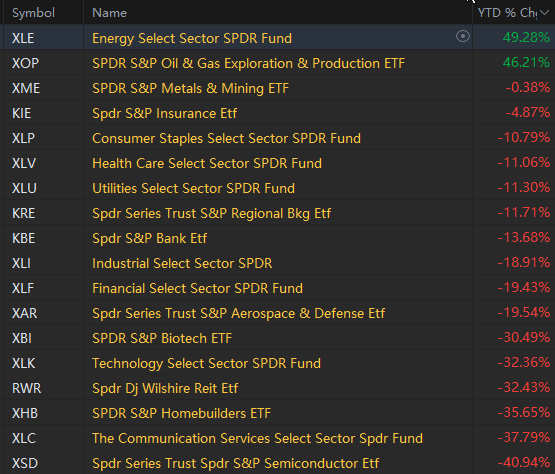The image size is (555, 474).
Task: Click the XLP ticker symbol
Action: pos(23,138)
